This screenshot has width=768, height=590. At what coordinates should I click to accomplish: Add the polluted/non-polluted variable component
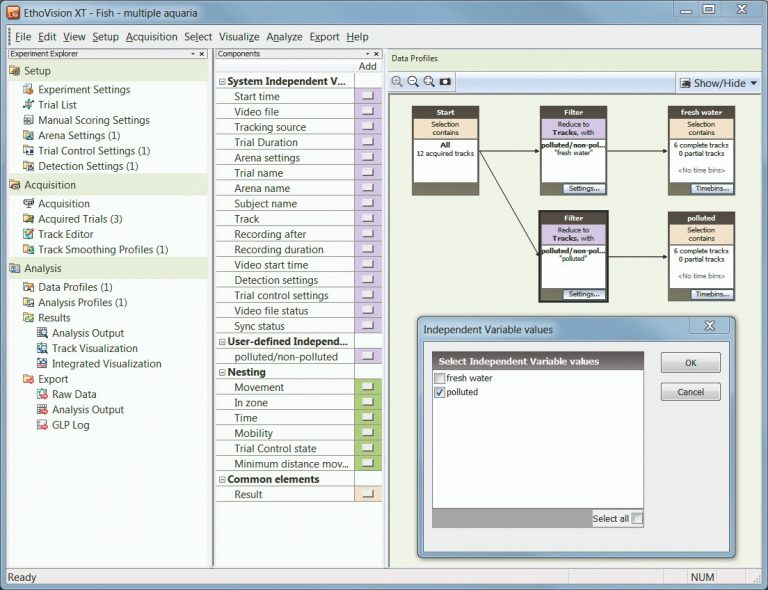click(367, 356)
